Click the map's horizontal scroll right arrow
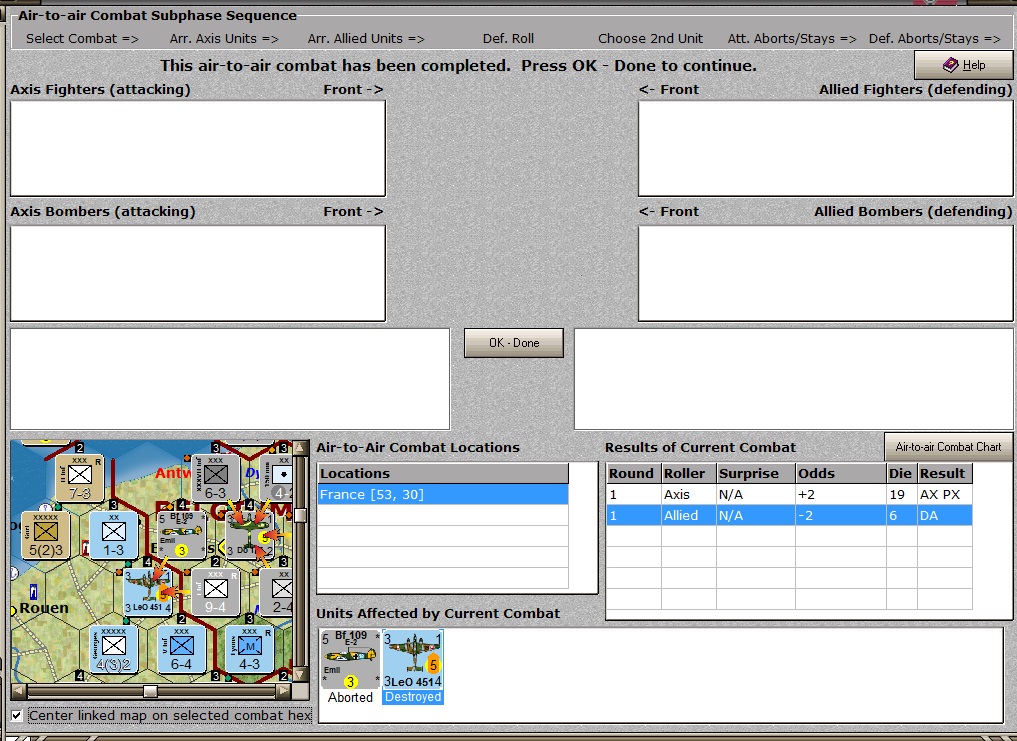The height and width of the screenshot is (741, 1017). pyautogui.click(x=283, y=691)
